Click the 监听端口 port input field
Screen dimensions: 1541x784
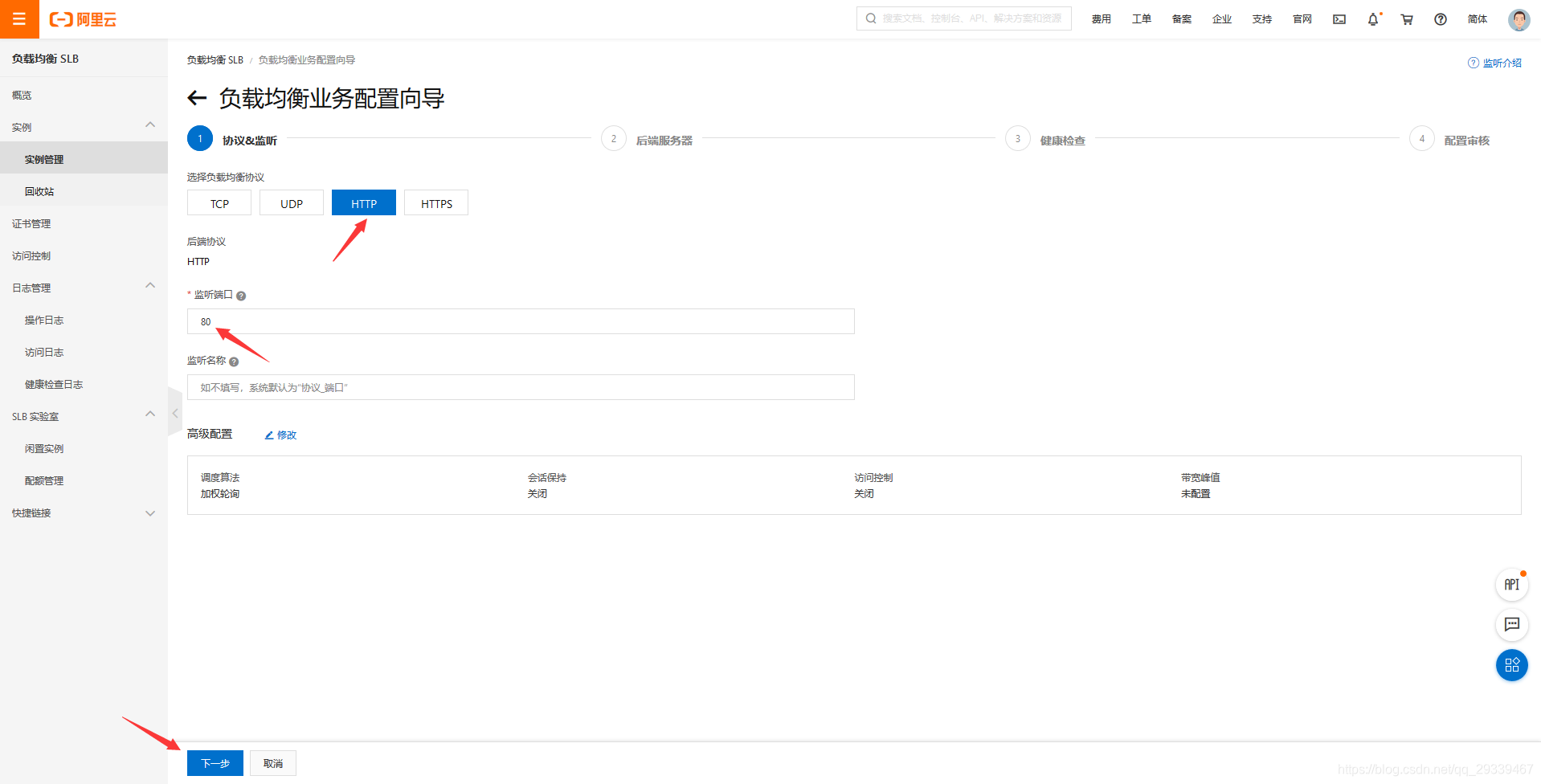coord(521,321)
